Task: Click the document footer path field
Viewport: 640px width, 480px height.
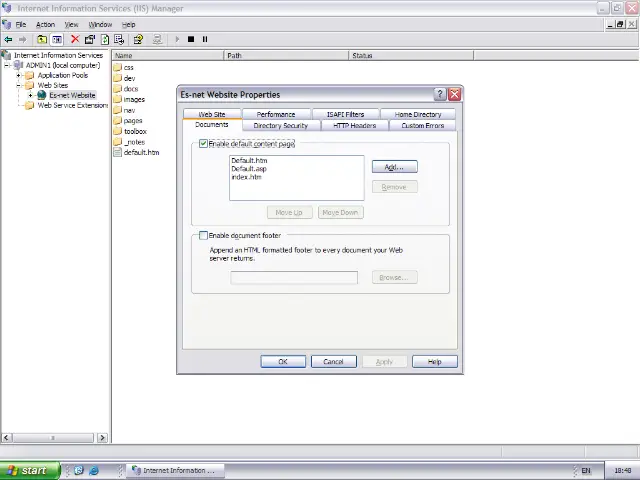Action: click(294, 278)
